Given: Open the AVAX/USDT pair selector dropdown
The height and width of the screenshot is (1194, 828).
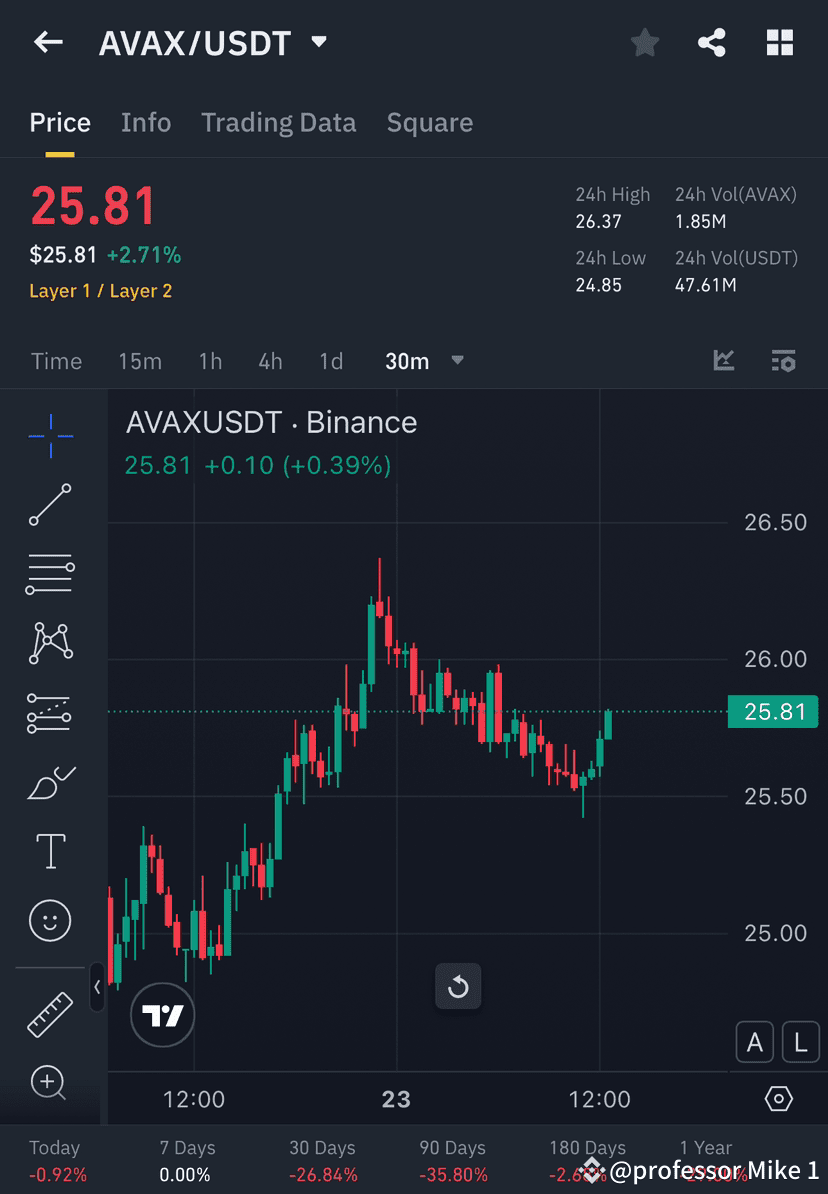Looking at the screenshot, I should [x=318, y=42].
